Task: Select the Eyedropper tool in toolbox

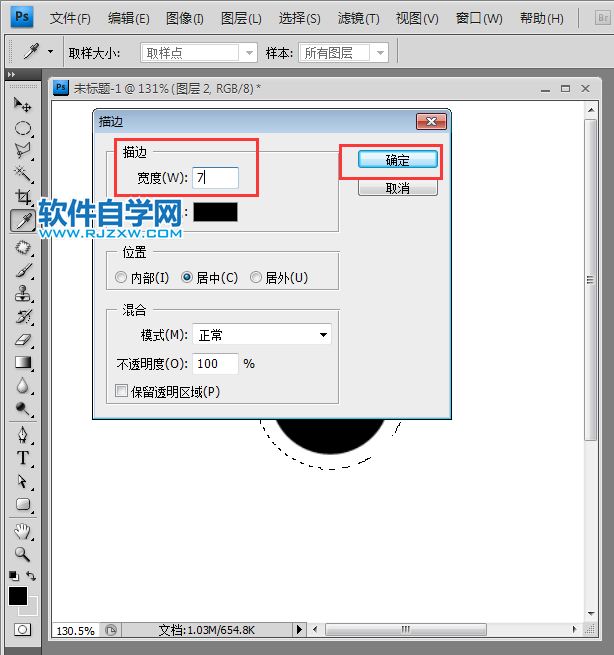Action: point(23,220)
